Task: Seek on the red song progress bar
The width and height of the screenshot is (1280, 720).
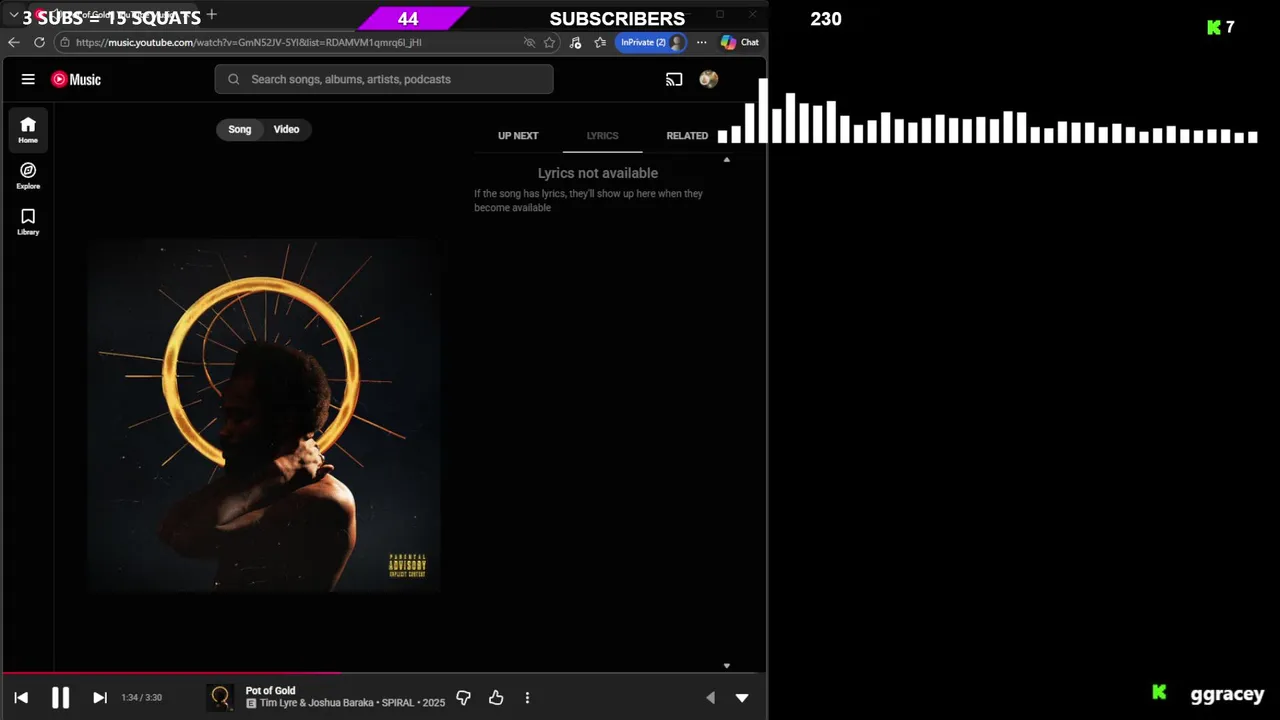Action: 384,673
